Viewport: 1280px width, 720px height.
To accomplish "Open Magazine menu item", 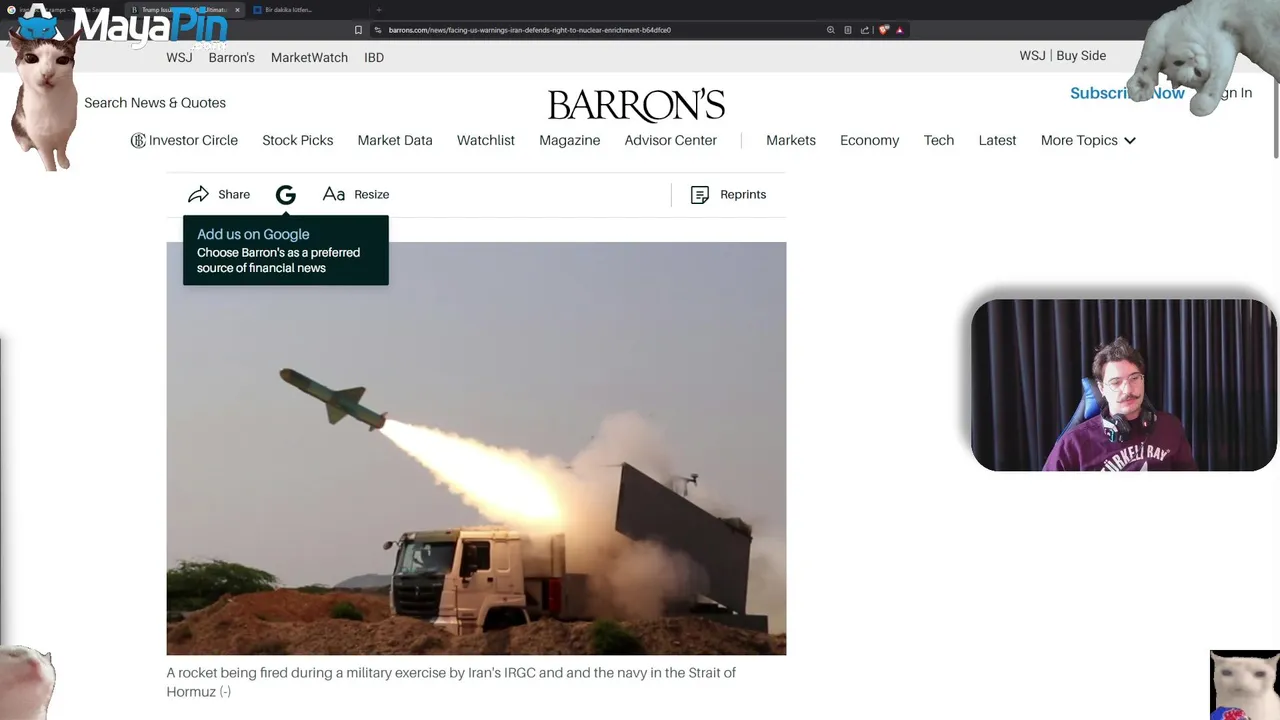I will tap(570, 141).
